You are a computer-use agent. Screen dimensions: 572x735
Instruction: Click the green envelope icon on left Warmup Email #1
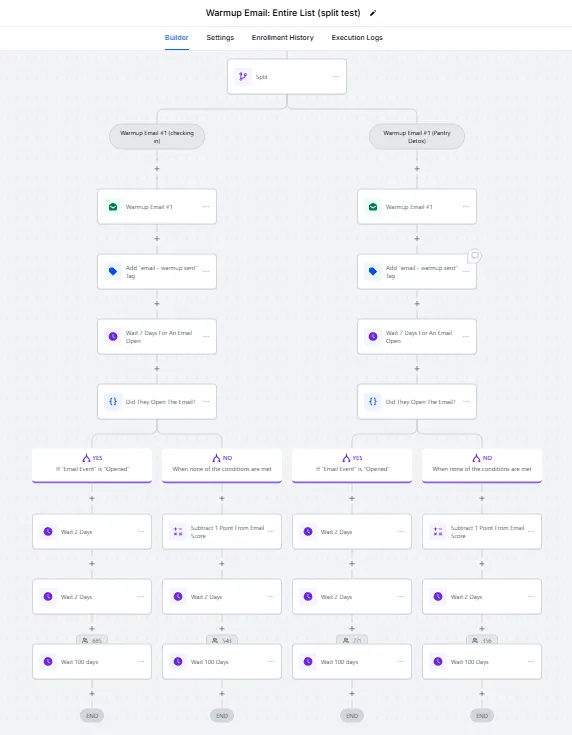pos(113,207)
